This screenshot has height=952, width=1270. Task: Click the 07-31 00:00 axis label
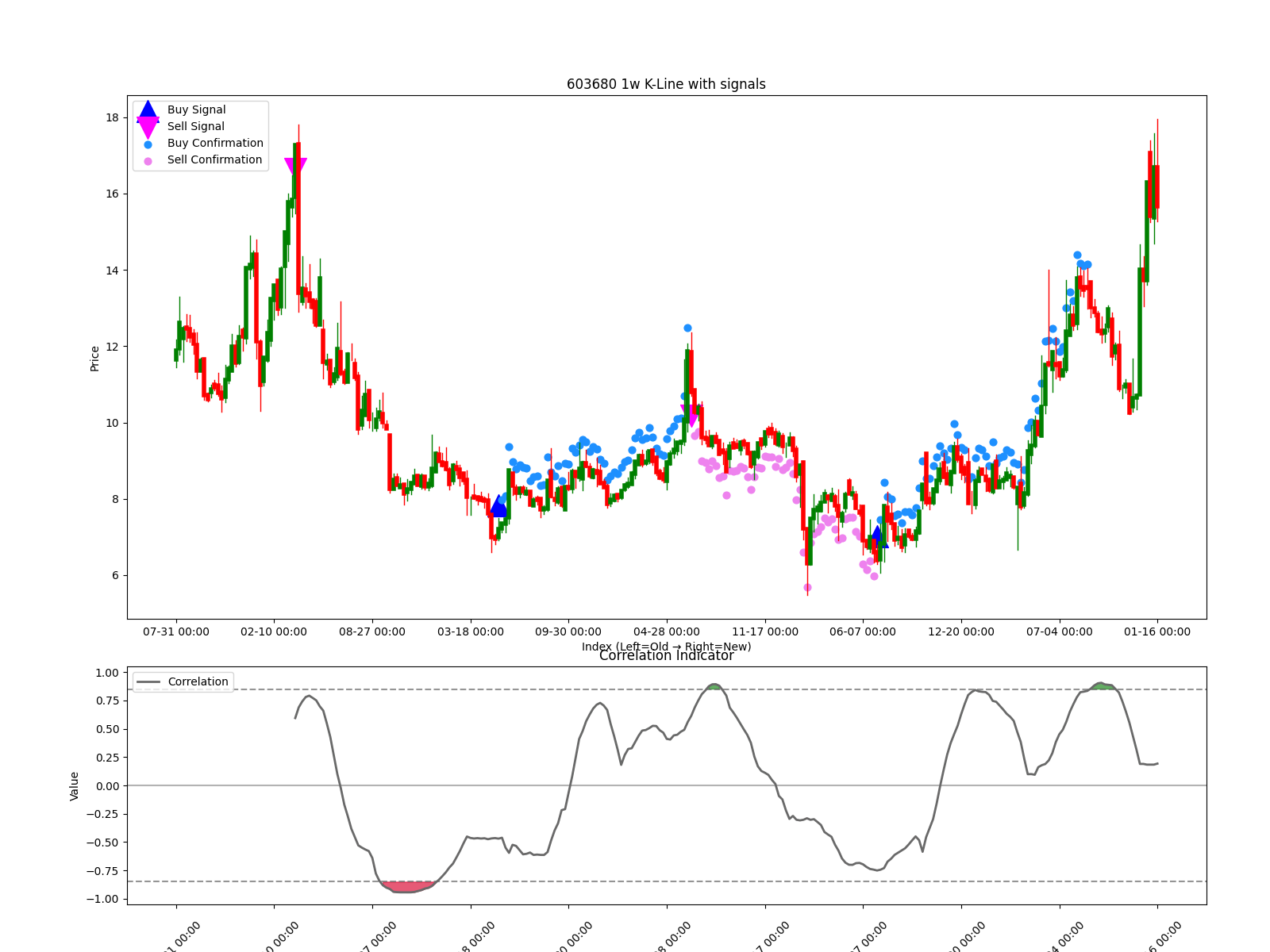click(176, 632)
